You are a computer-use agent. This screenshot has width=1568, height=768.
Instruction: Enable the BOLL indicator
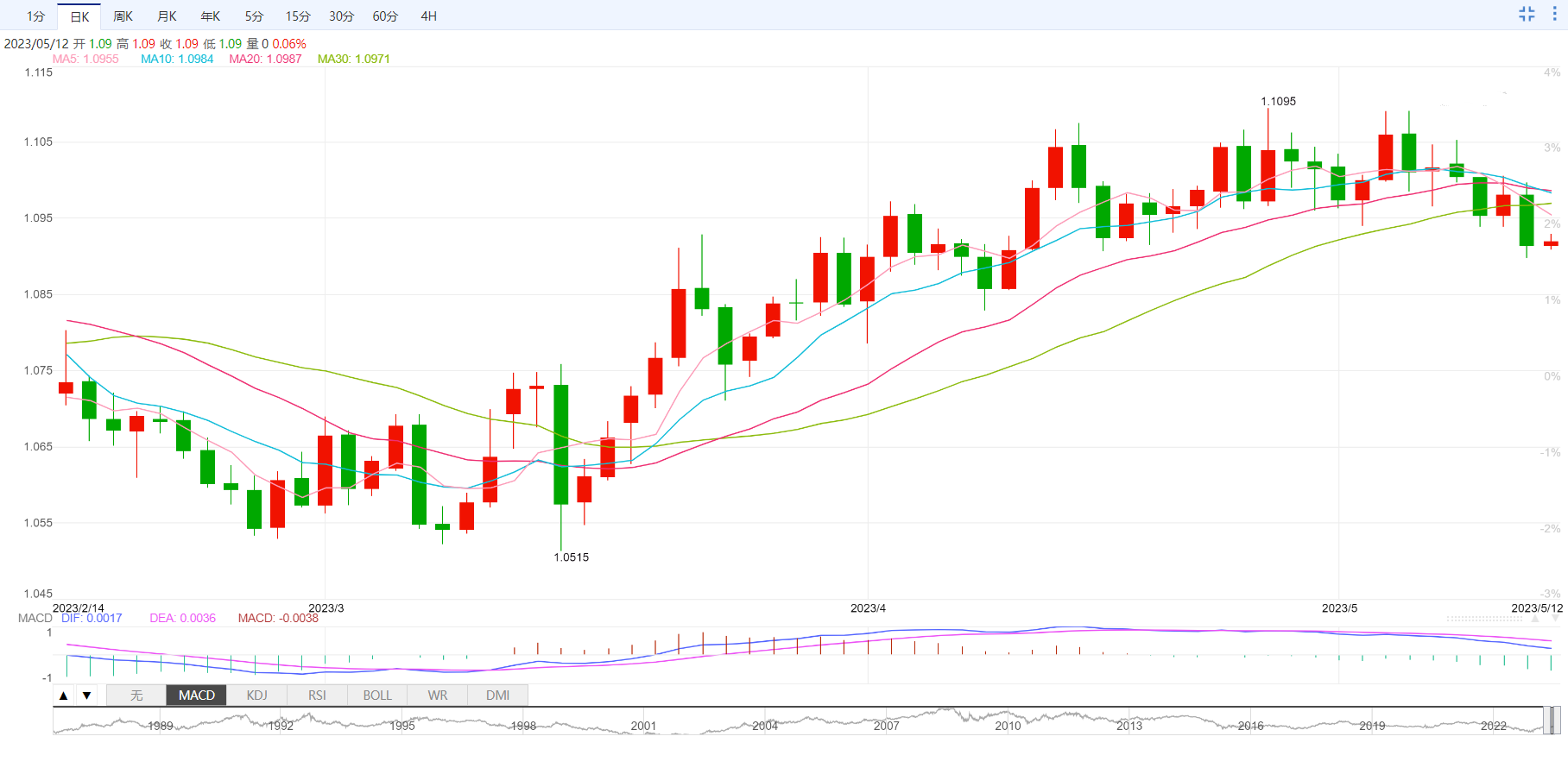pos(377,696)
